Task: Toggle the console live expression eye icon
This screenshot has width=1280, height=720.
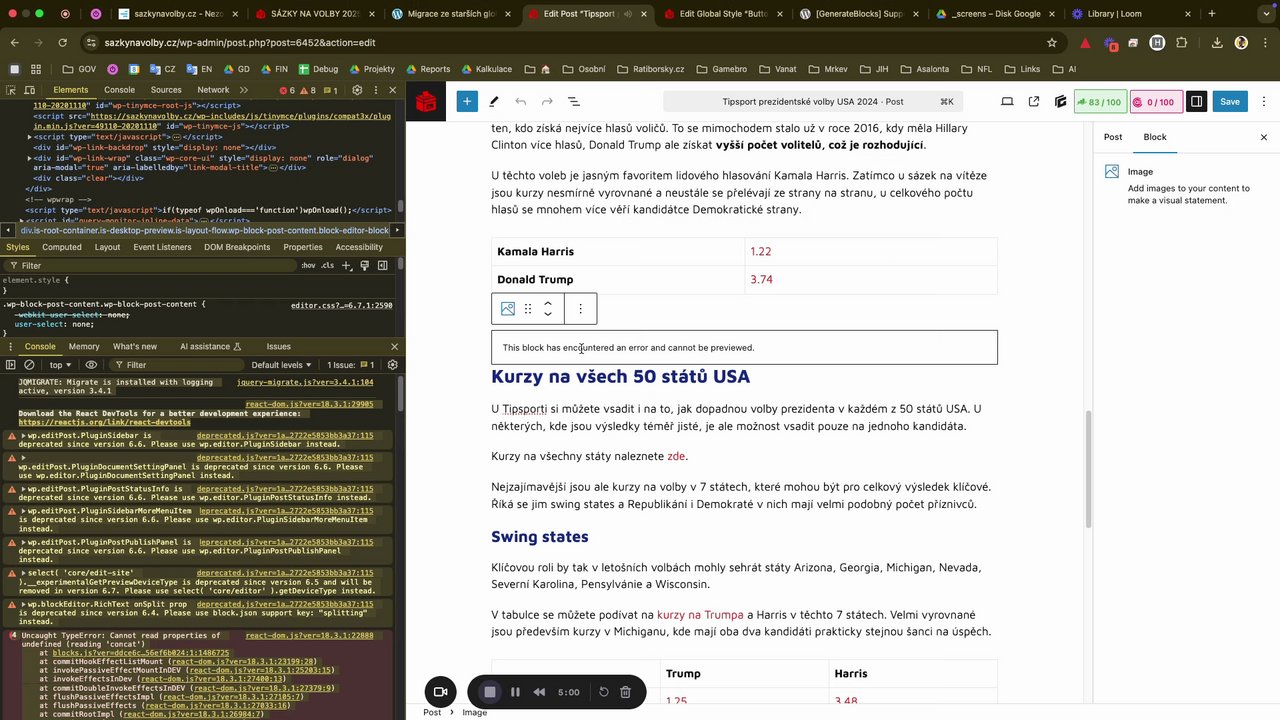Action: [91, 365]
